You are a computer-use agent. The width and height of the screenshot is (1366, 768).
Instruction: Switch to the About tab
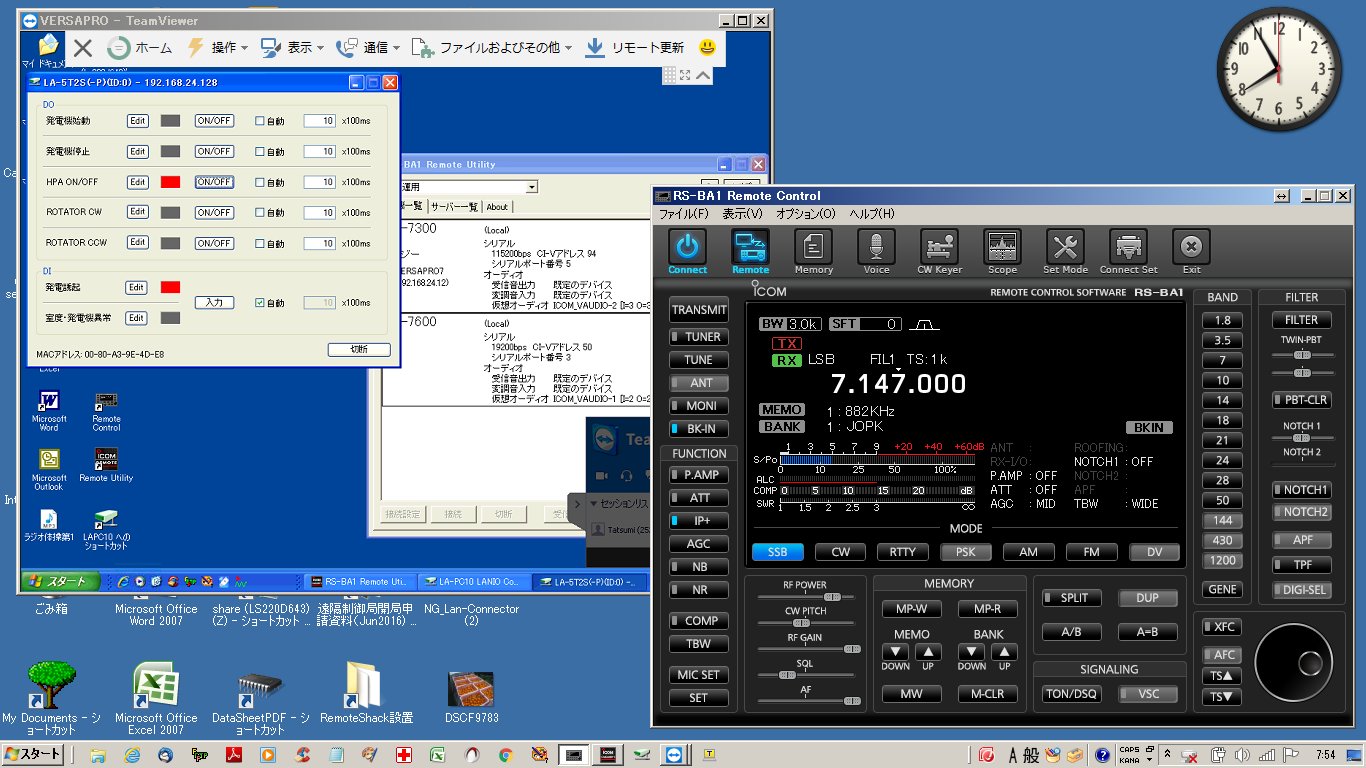pyautogui.click(x=496, y=207)
